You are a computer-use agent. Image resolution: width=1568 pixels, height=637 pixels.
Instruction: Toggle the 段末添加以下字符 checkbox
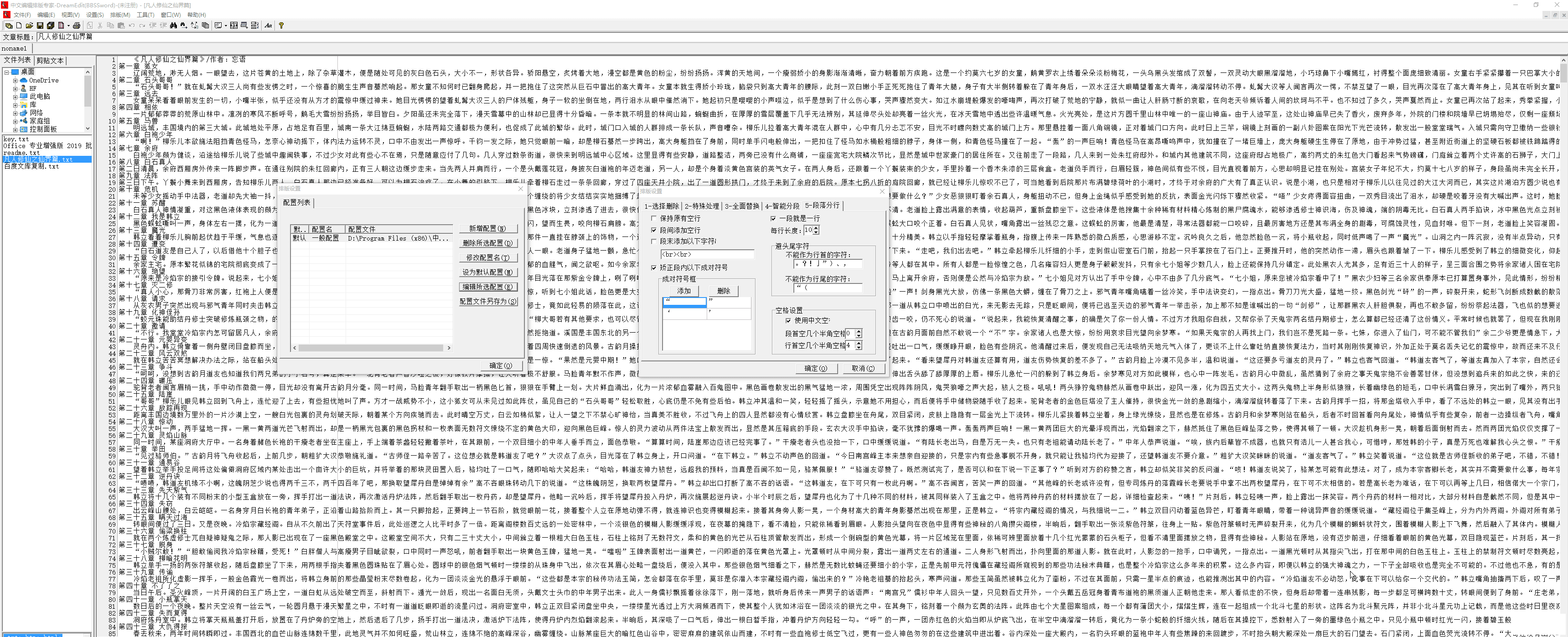click(654, 241)
